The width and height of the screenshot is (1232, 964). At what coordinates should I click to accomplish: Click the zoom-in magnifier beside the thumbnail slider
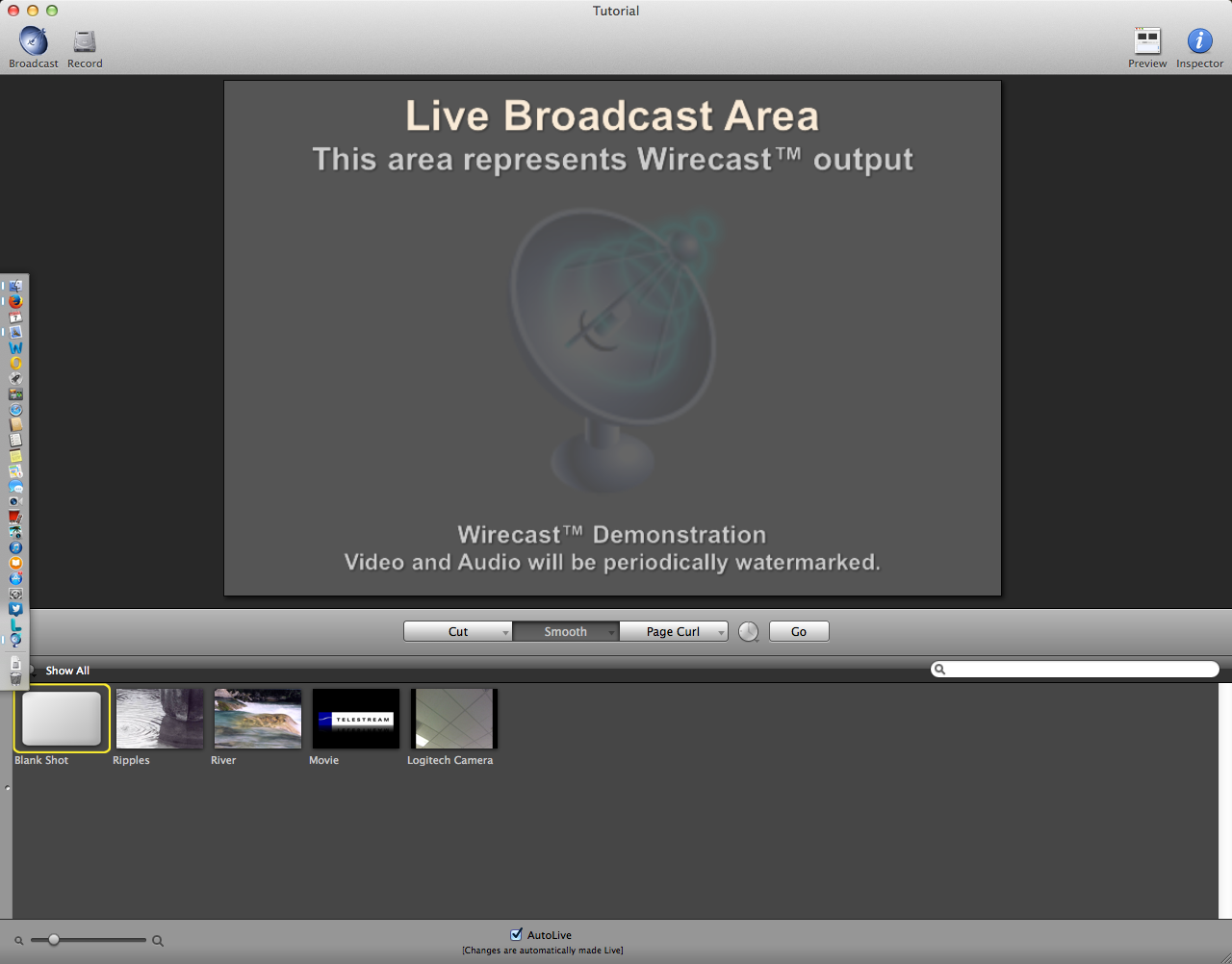[x=157, y=940]
